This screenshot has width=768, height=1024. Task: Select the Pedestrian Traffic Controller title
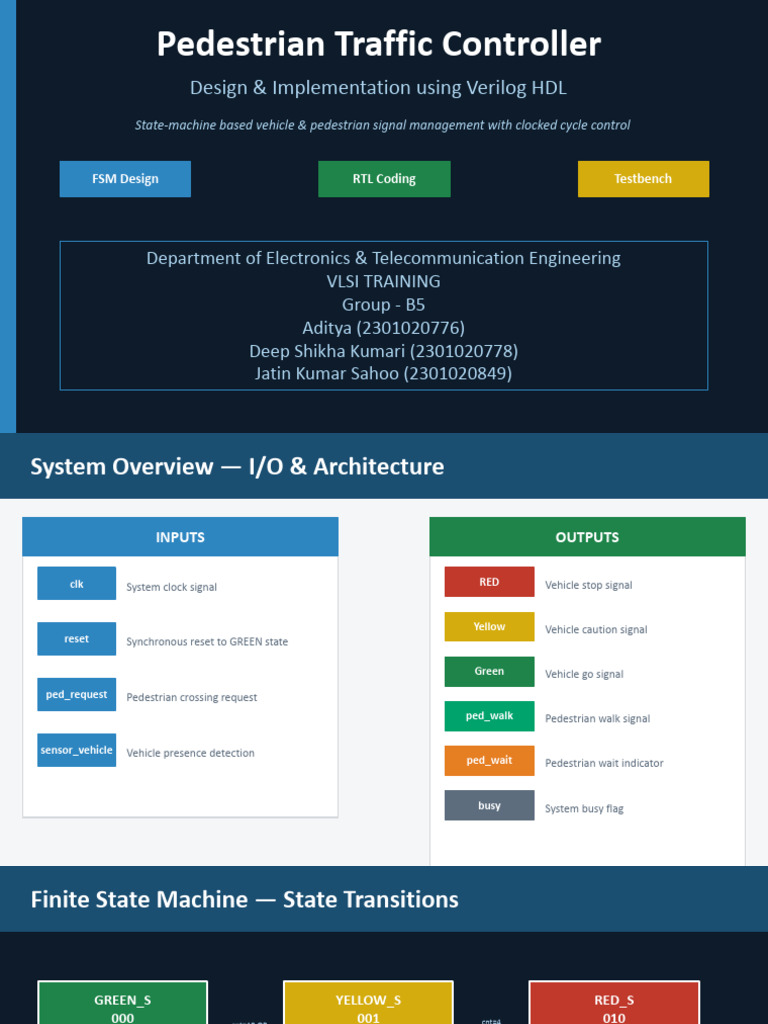point(379,44)
